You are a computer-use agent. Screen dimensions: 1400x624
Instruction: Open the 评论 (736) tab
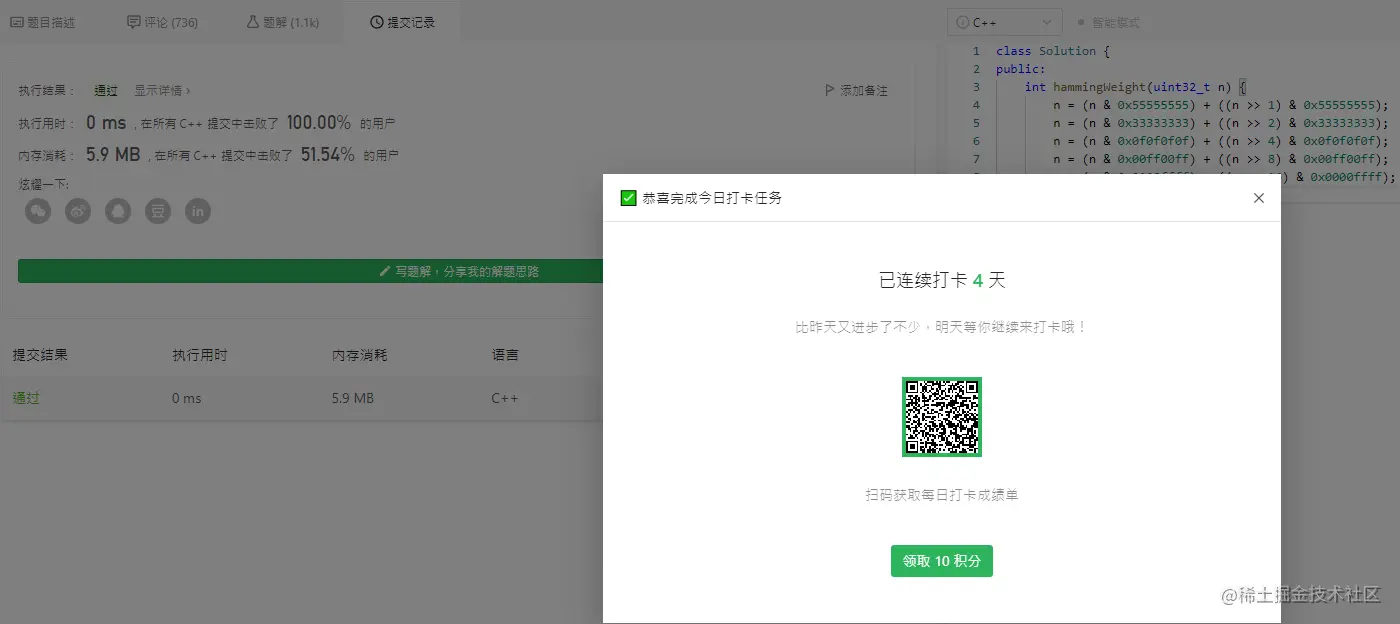click(x=162, y=22)
